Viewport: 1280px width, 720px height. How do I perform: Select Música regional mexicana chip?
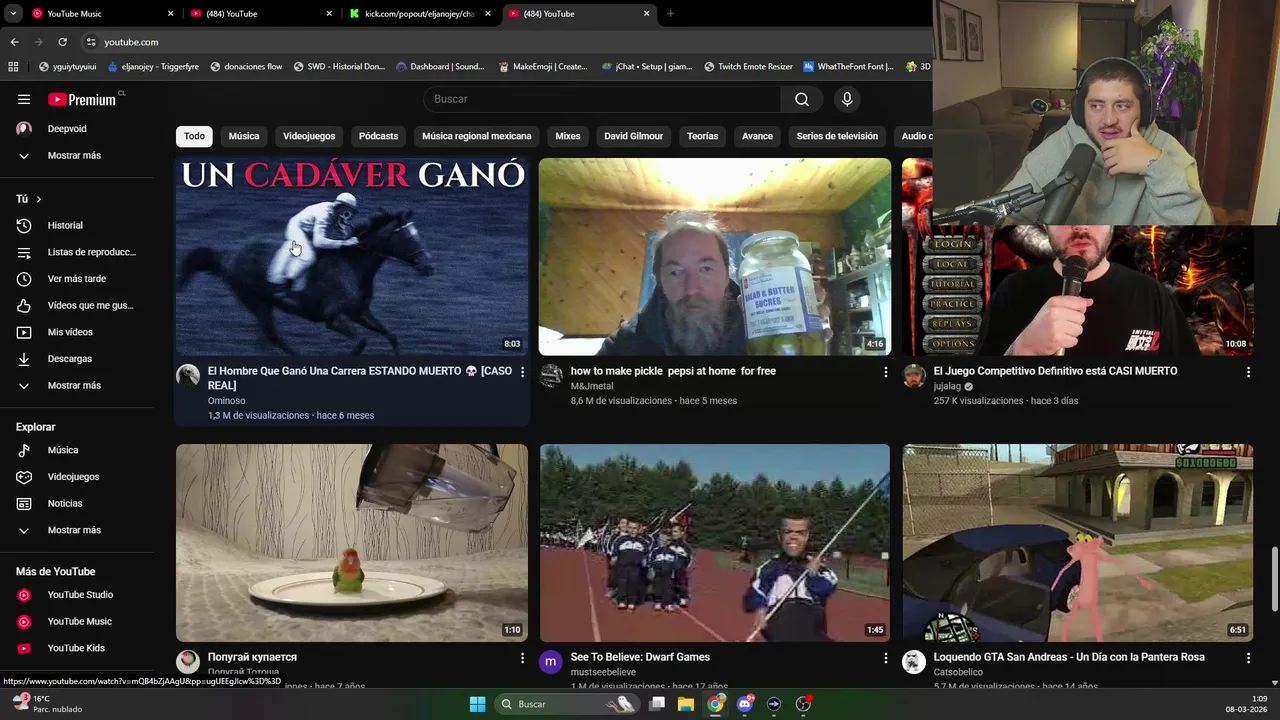pos(476,136)
